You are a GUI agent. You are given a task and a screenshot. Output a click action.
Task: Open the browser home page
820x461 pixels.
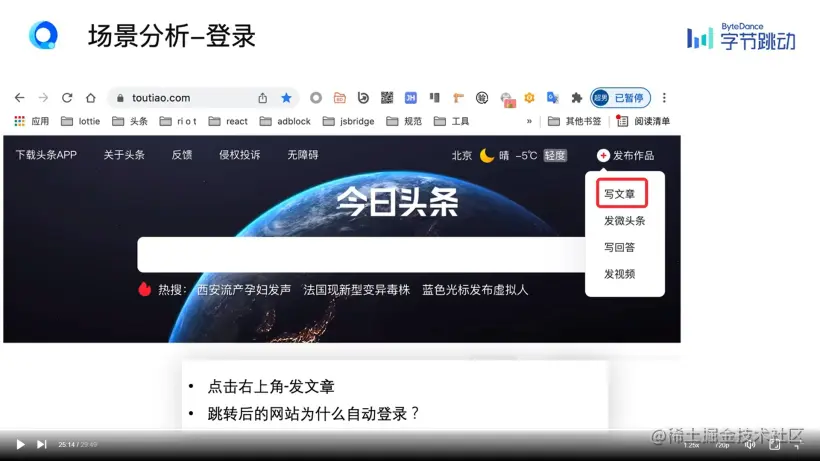click(x=90, y=98)
